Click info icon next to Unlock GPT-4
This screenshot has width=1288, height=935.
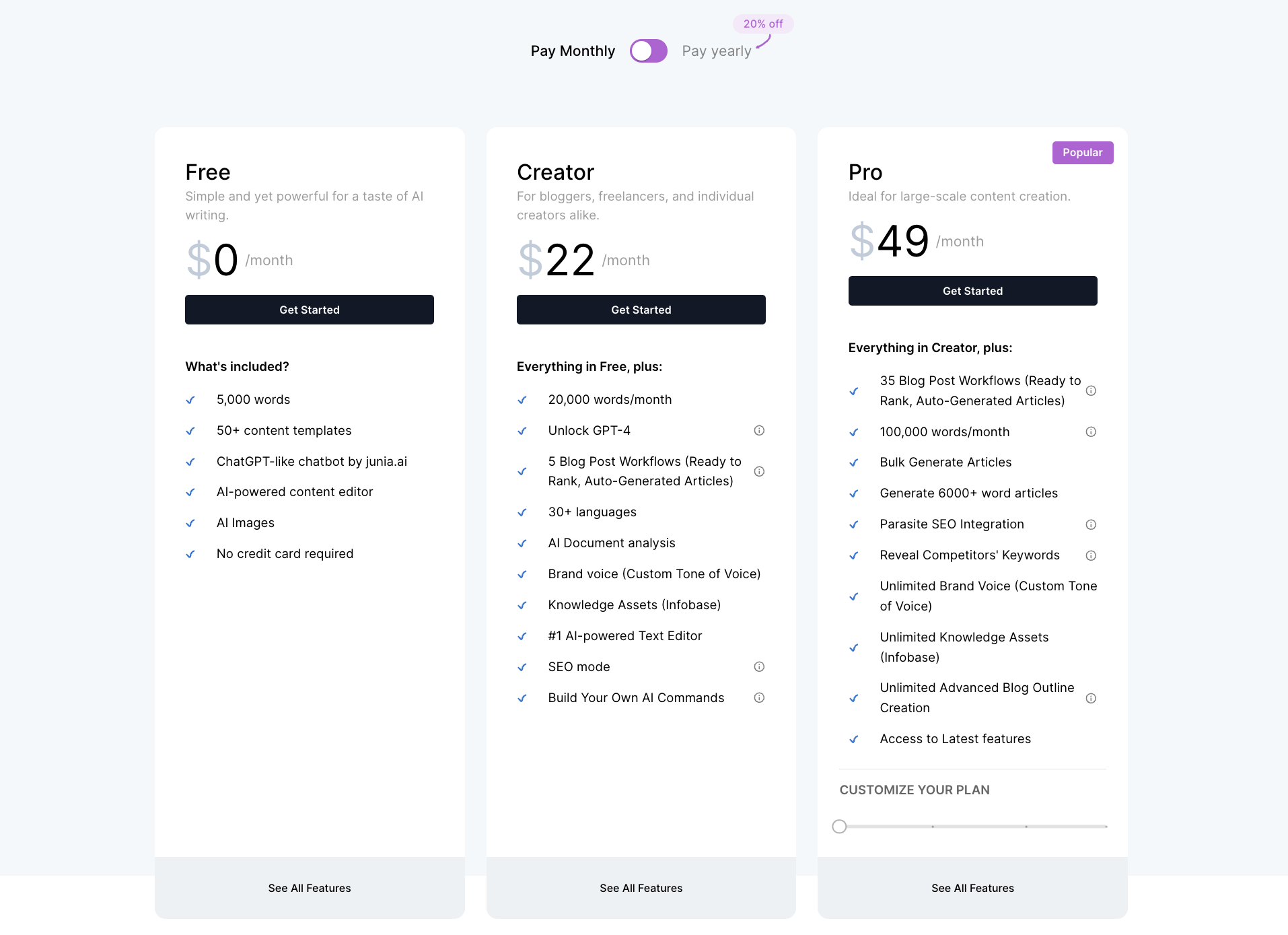(759, 431)
